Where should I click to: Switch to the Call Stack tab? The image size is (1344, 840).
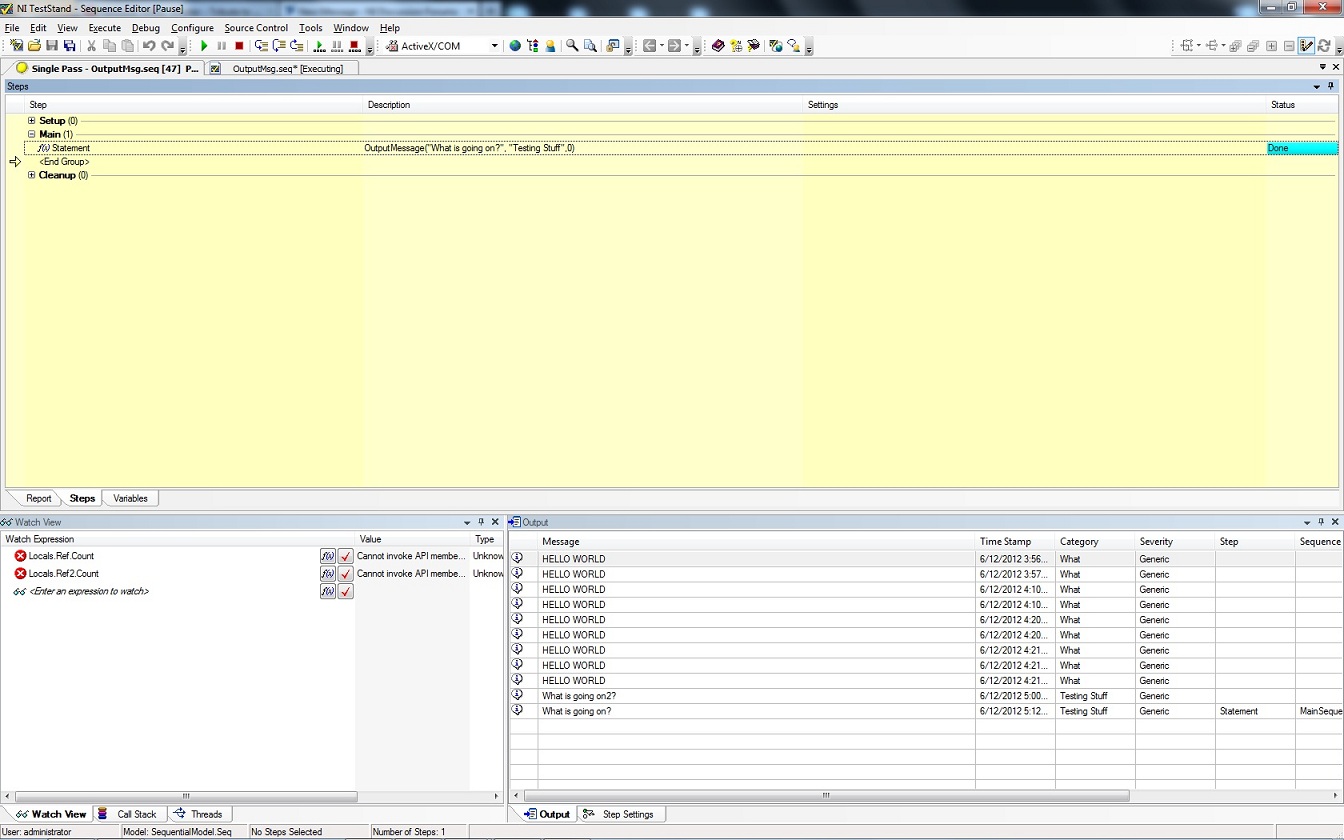(128, 814)
